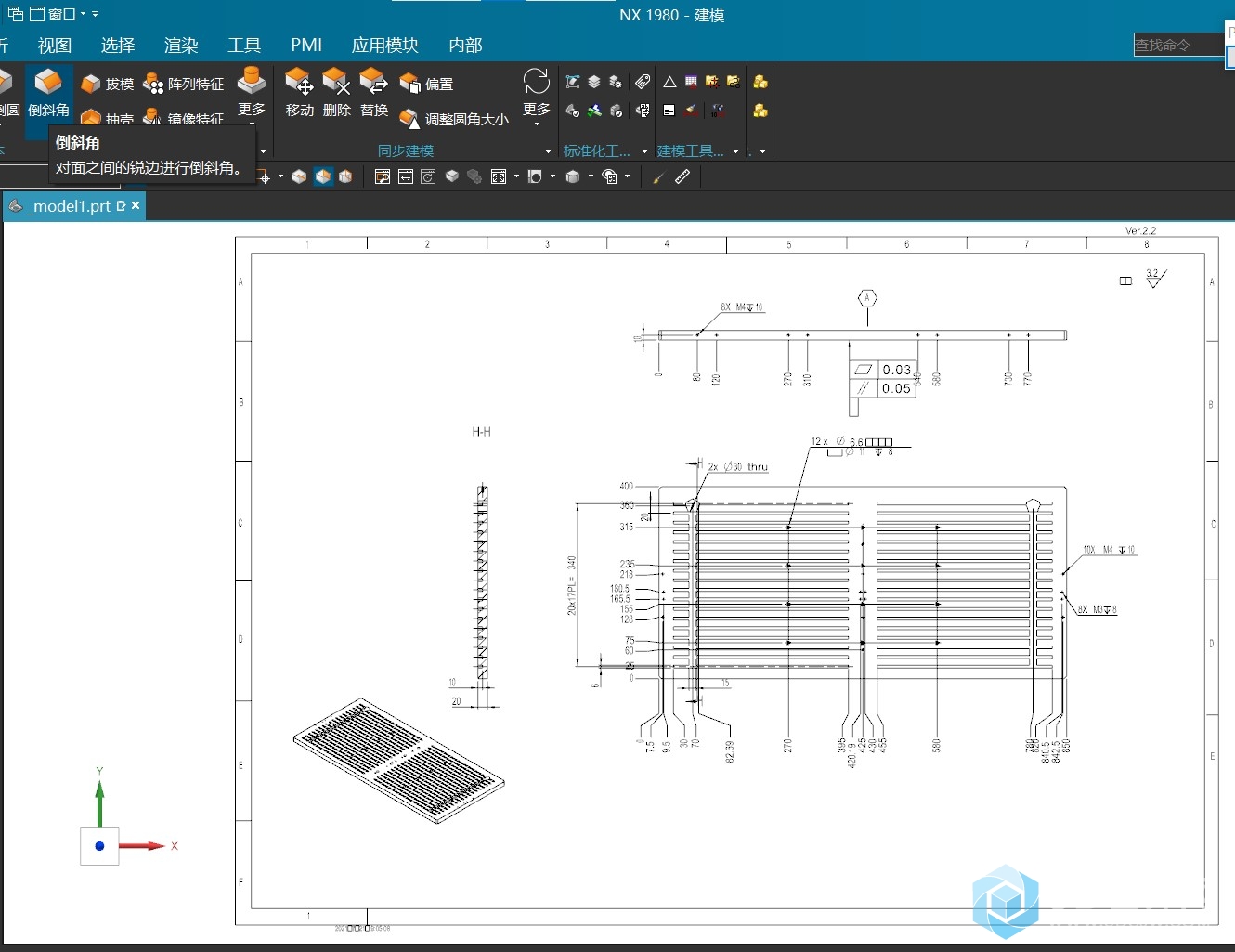This screenshot has height=952, width=1235.
Task: Click the bounding-box surface icon in standardization group
Action: [573, 82]
